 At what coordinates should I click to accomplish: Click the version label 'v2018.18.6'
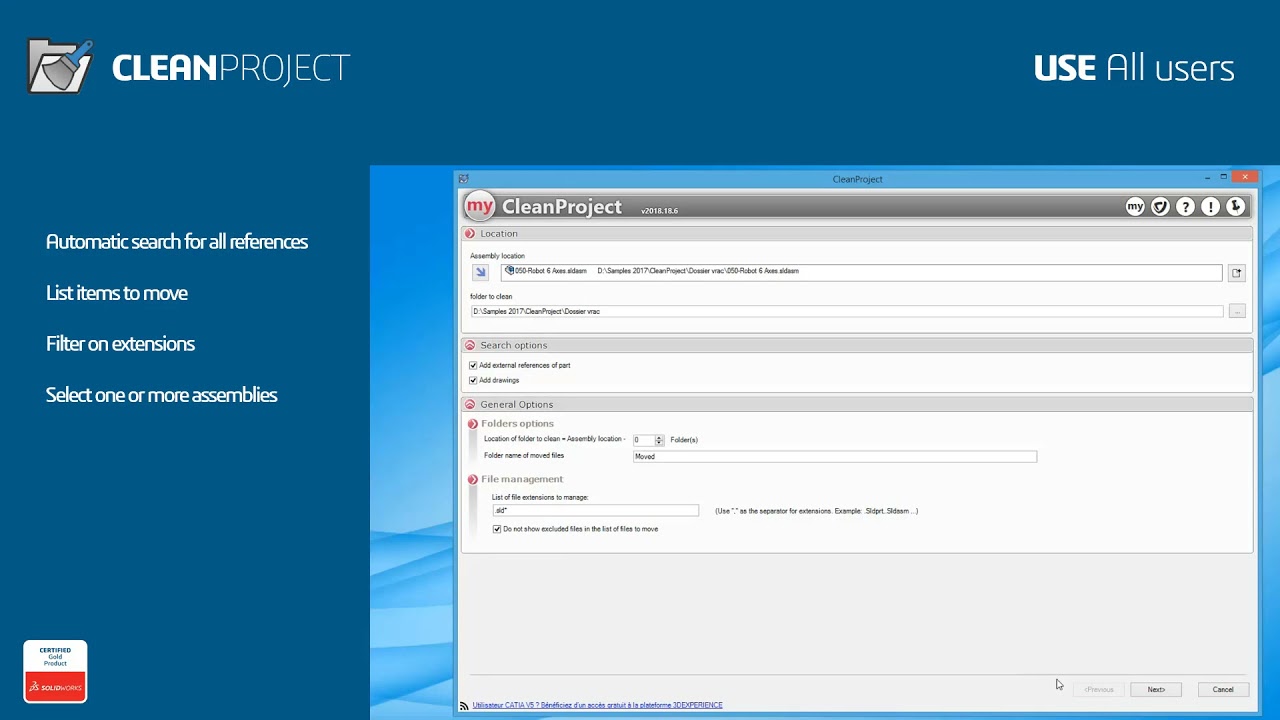pos(659,211)
